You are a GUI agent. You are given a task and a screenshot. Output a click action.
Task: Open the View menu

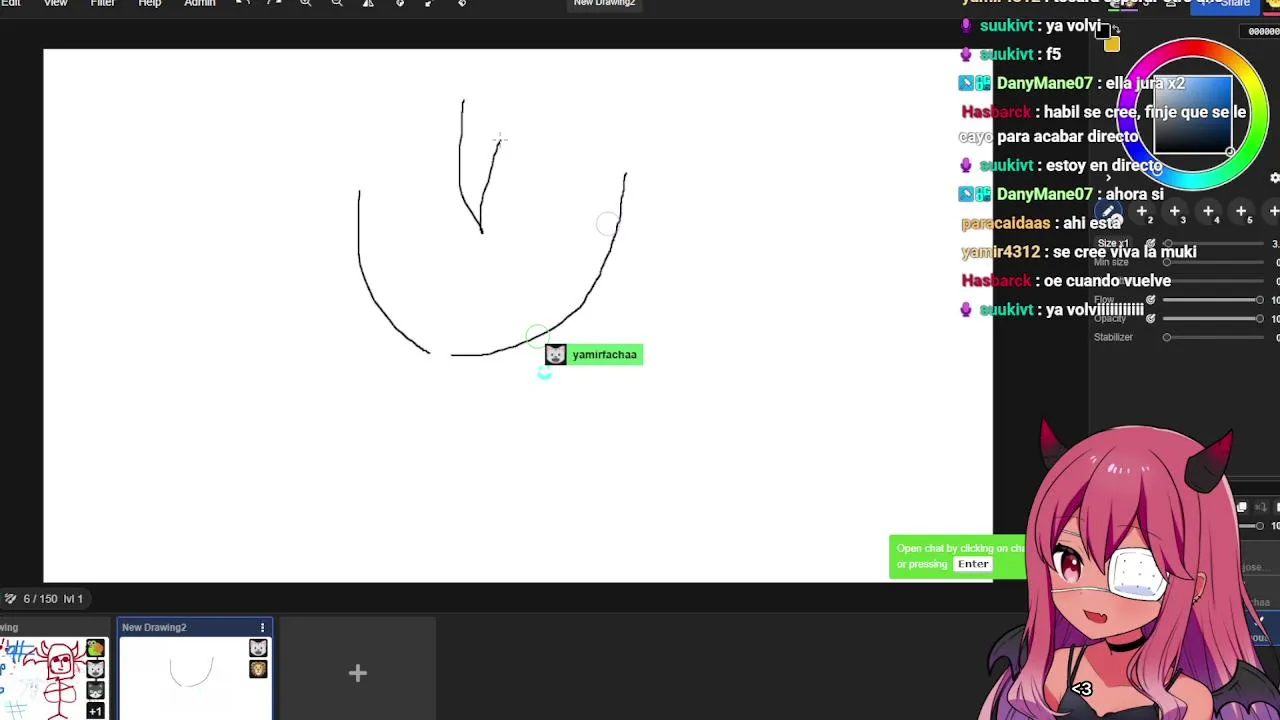click(x=55, y=3)
